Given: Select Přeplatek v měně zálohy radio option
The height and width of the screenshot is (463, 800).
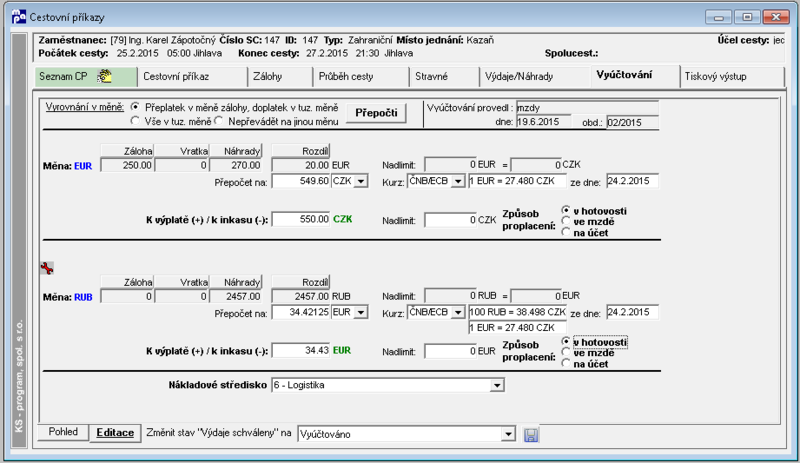Looking at the screenshot, I should click(135, 107).
